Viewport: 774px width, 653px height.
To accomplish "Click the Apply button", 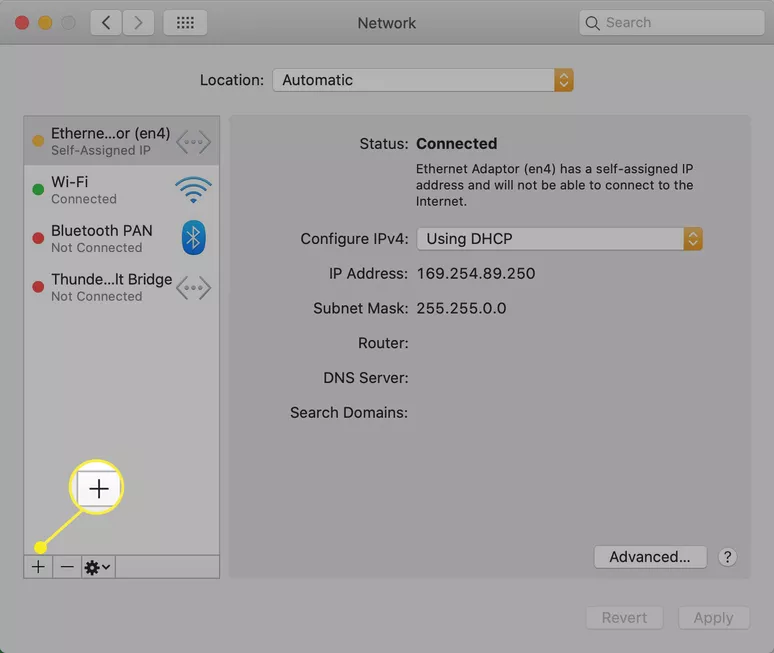I will click(714, 618).
